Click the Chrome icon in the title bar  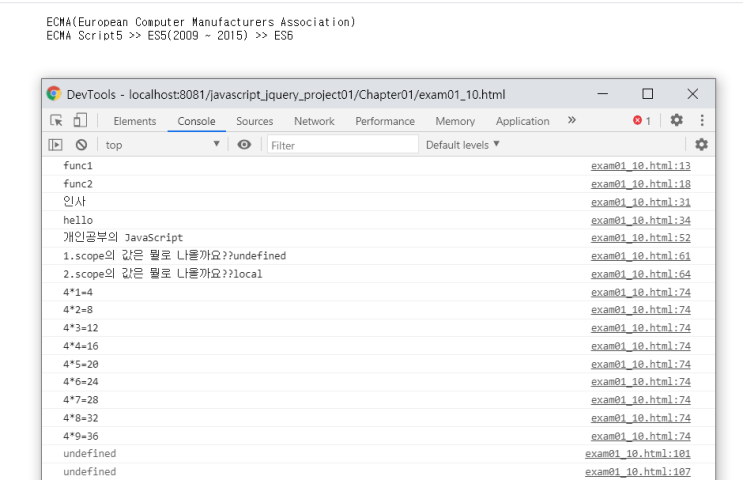(x=54, y=94)
